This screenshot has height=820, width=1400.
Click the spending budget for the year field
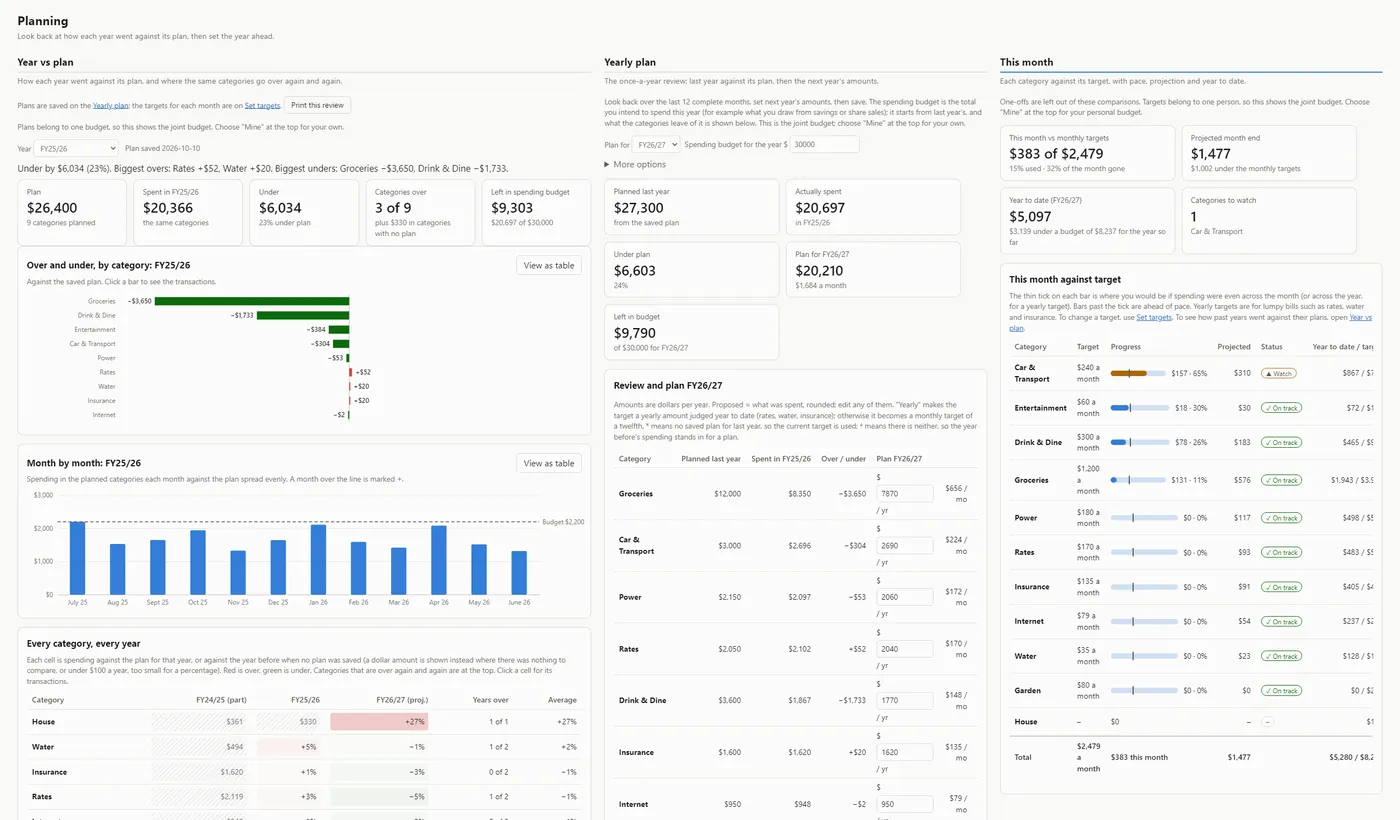[x=825, y=144]
